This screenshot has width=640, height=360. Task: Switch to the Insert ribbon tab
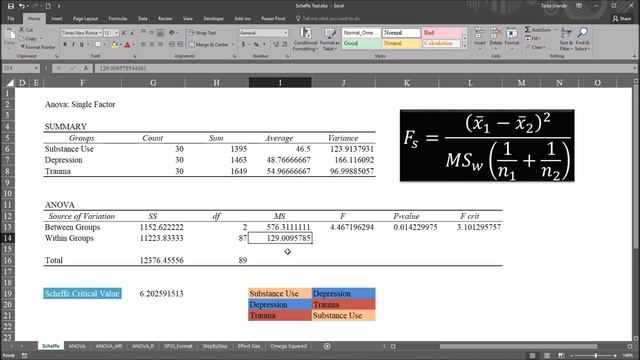pos(57,18)
